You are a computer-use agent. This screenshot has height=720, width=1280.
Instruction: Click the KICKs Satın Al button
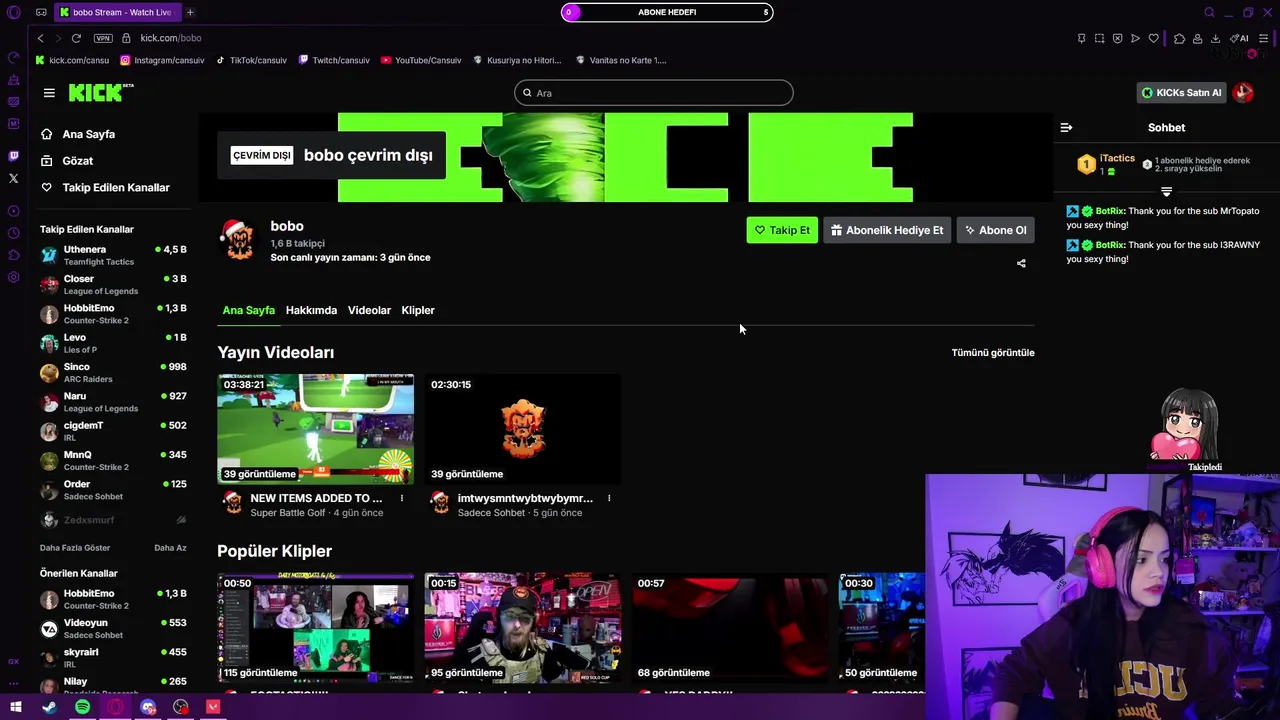1181,93
